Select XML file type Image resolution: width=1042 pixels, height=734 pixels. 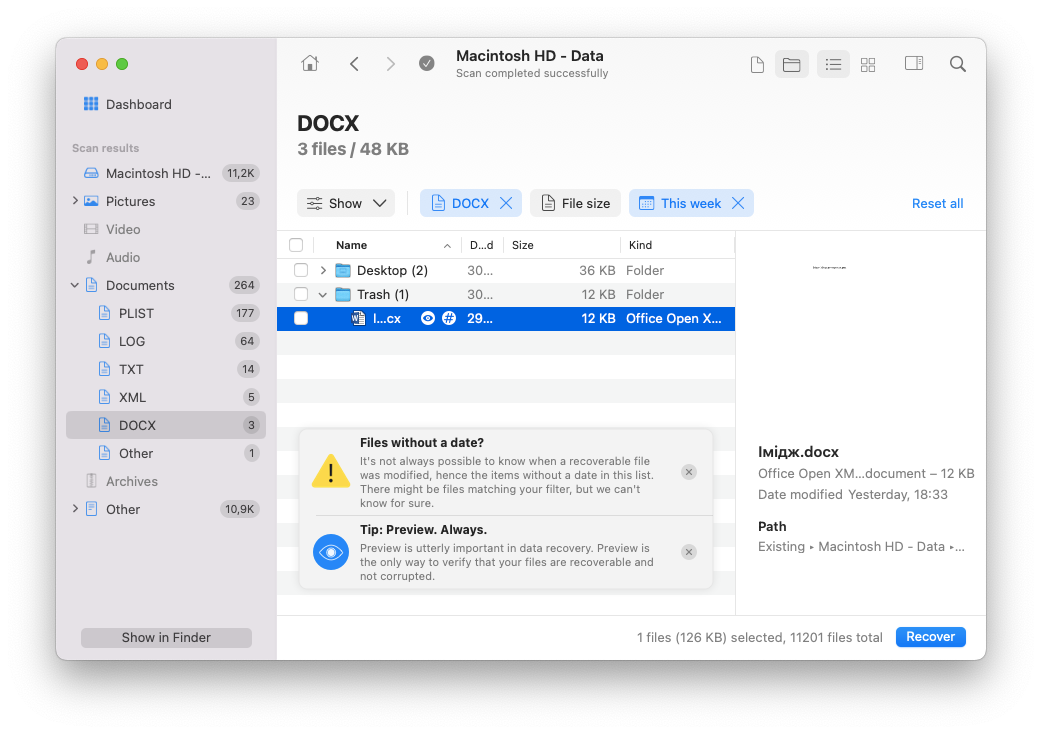(166, 397)
